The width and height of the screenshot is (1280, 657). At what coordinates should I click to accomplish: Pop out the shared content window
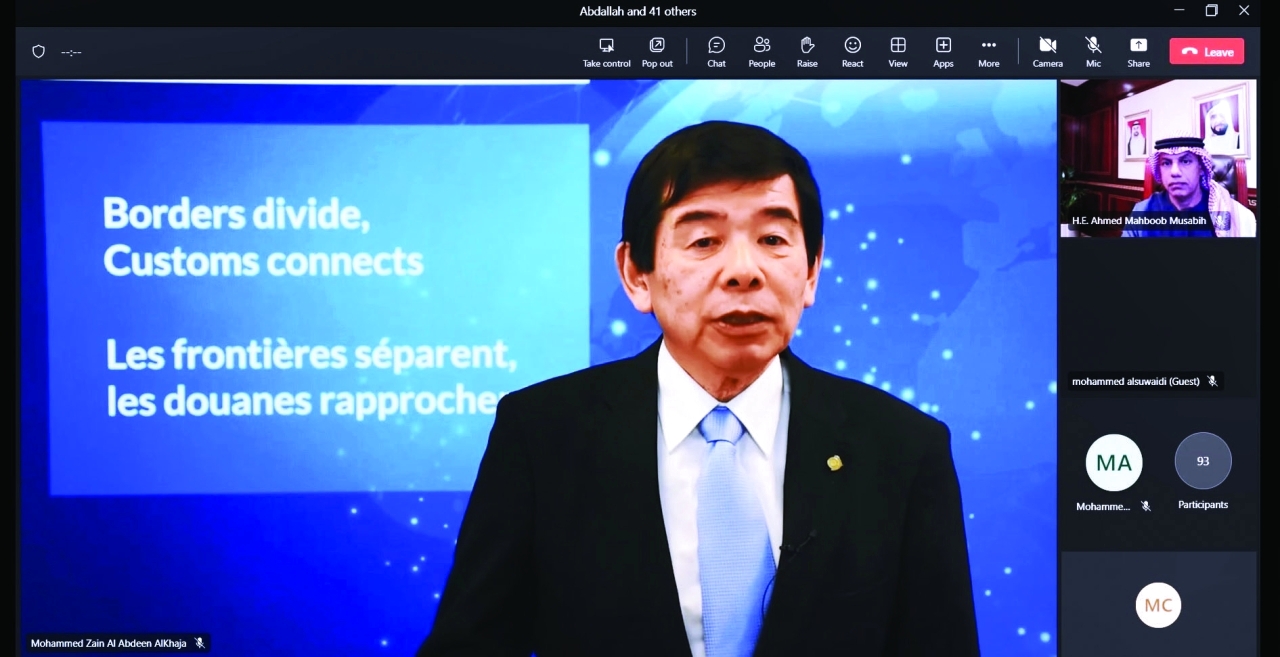[657, 52]
